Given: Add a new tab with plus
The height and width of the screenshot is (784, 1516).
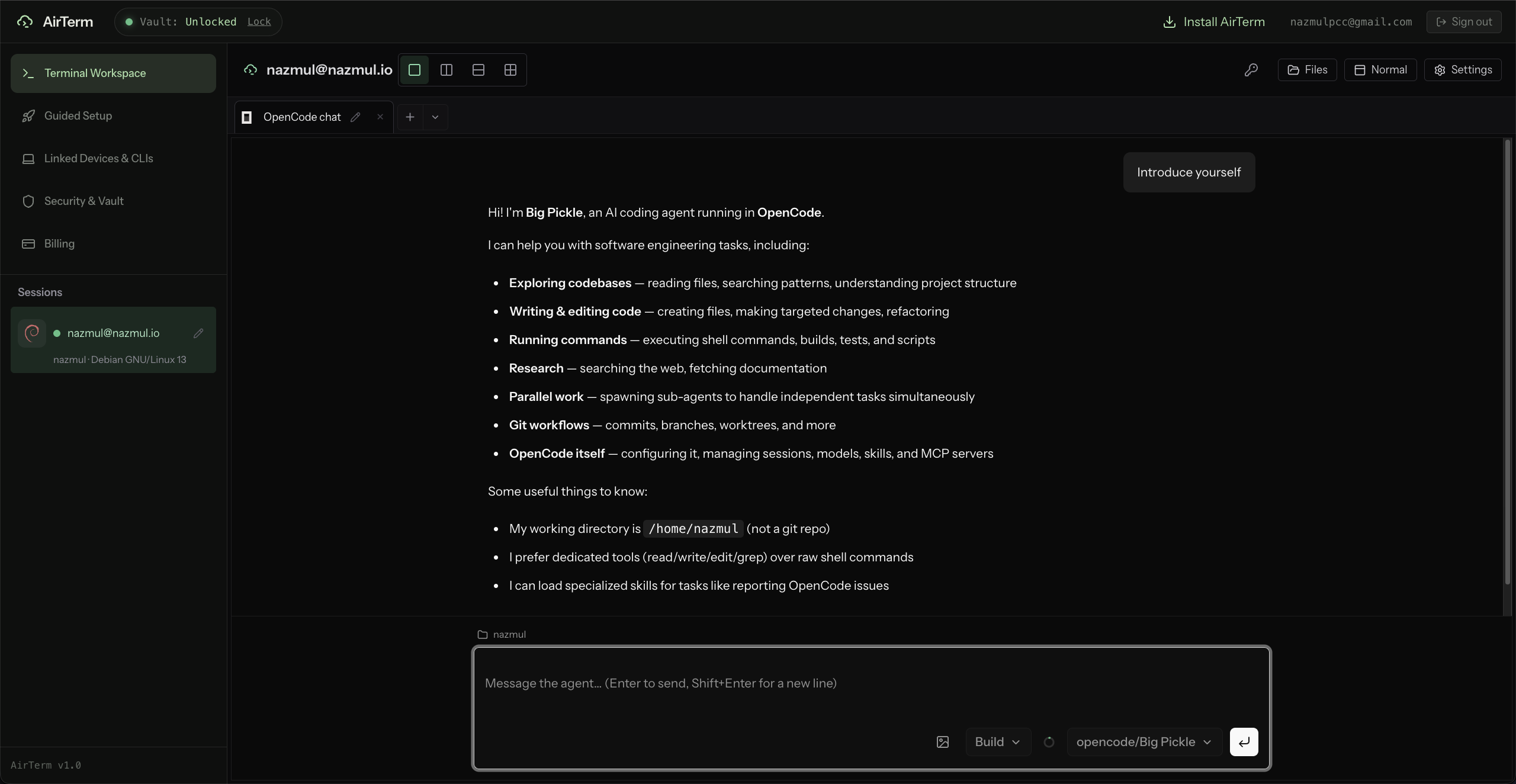Looking at the screenshot, I should point(410,117).
